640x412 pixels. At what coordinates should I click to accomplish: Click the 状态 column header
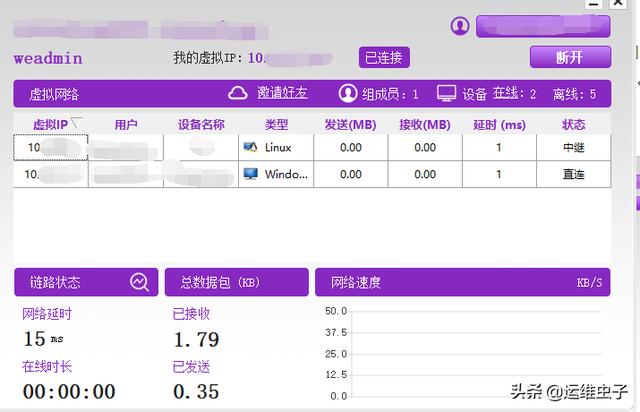point(573,125)
